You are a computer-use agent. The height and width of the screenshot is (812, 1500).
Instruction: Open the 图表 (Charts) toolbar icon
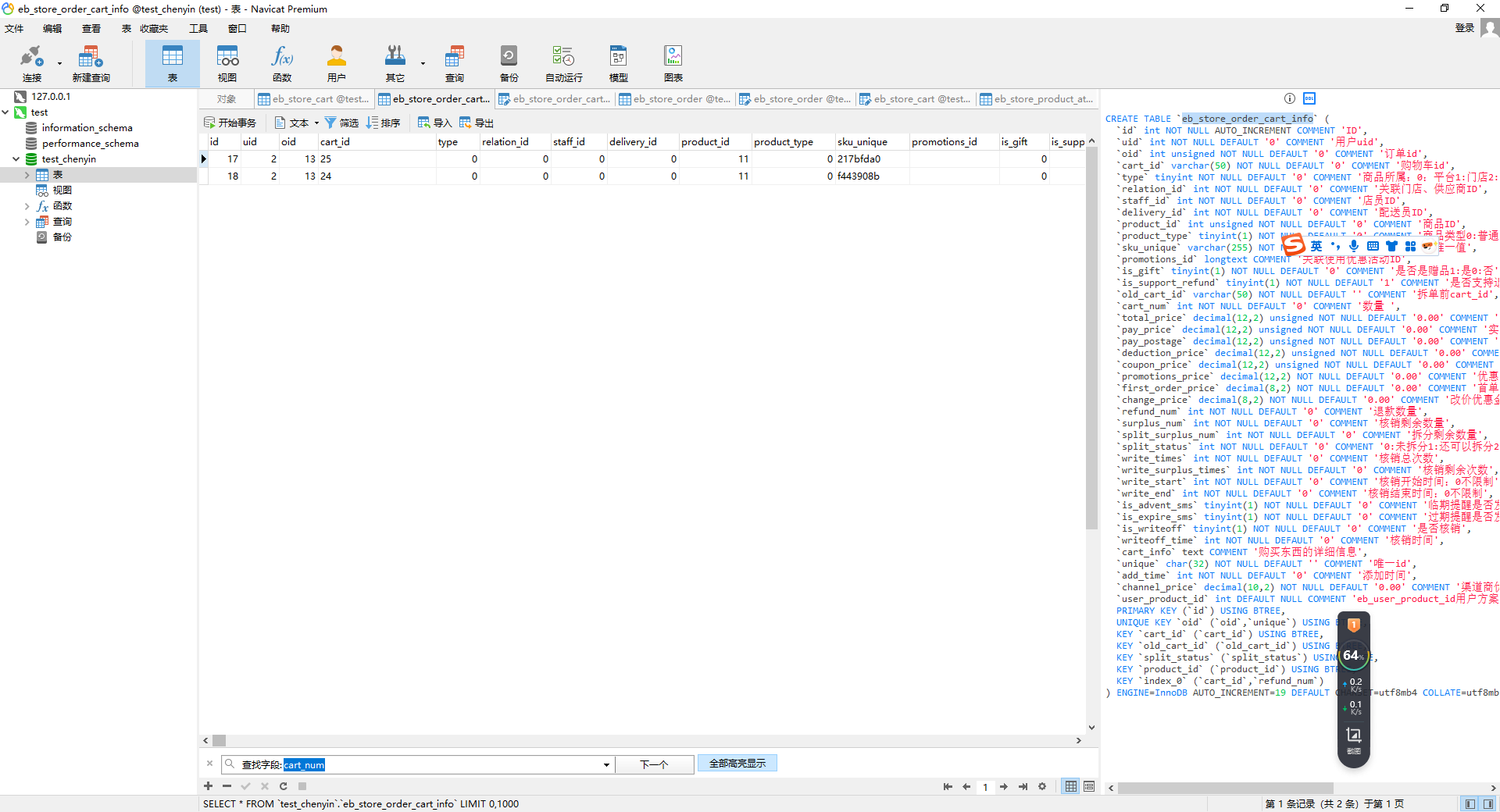[x=673, y=62]
